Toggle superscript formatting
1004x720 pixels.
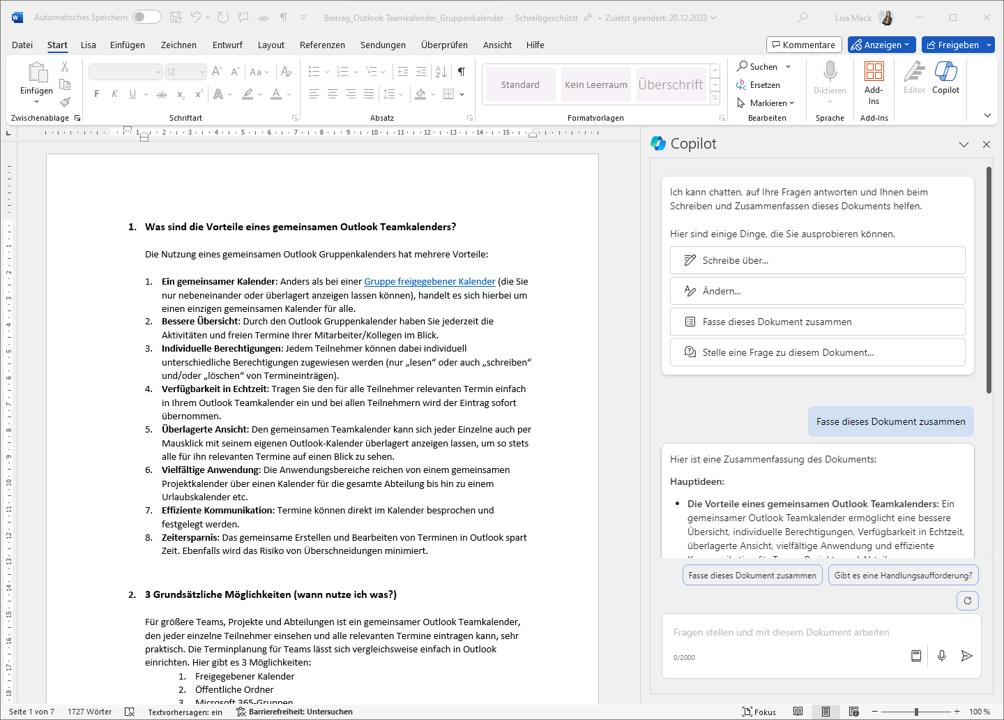pos(198,94)
